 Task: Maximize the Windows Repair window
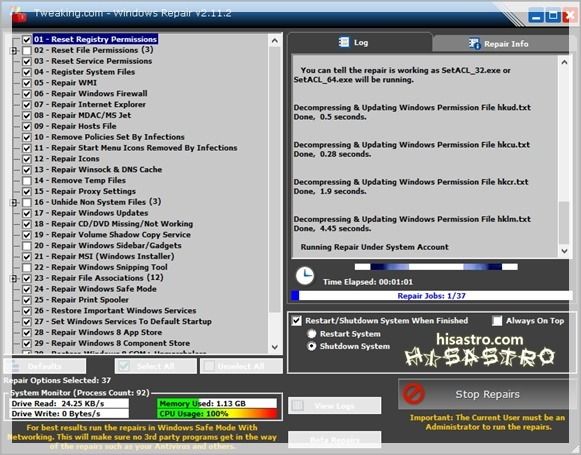553,16
